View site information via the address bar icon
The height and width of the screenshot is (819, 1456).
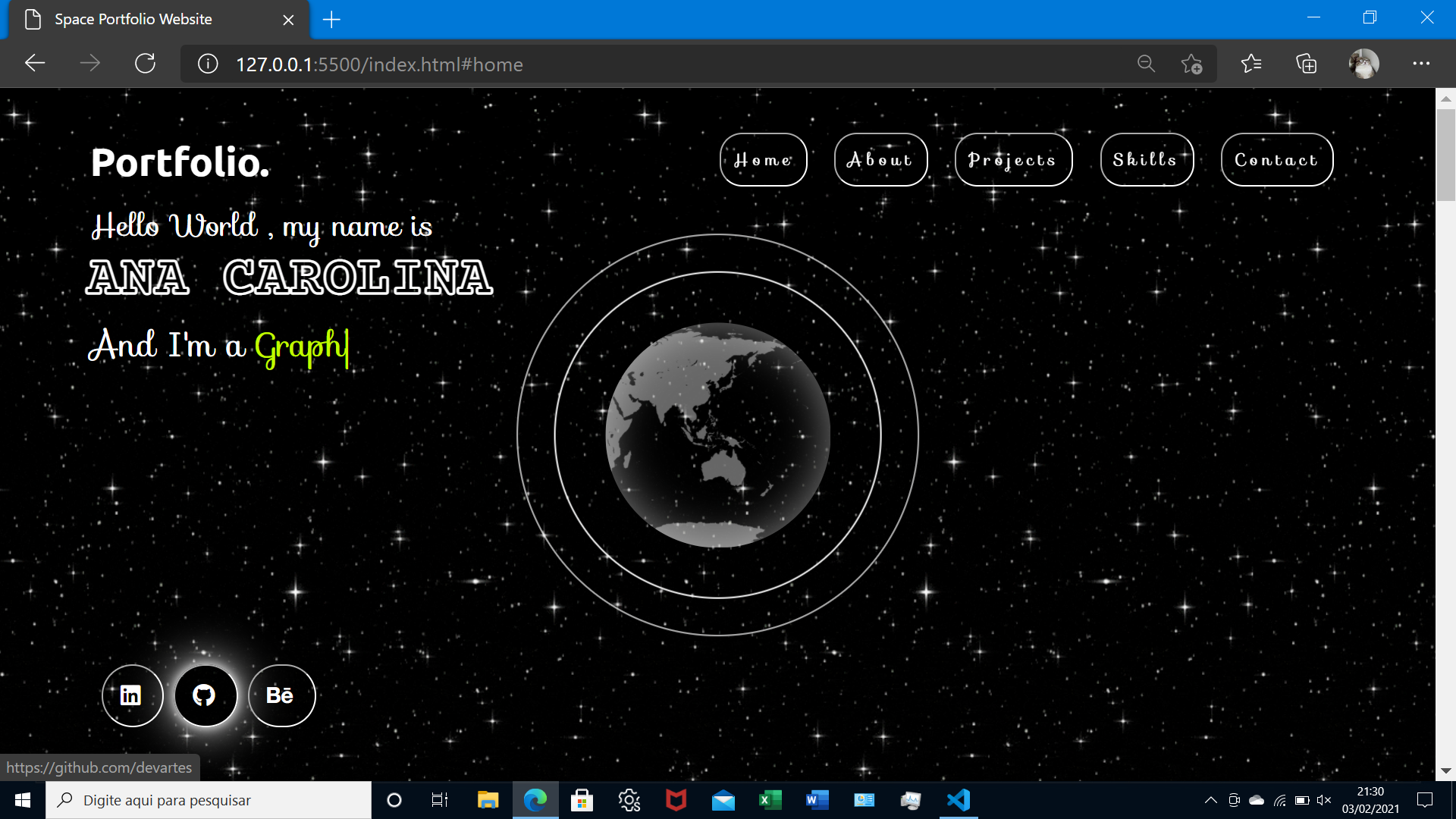pyautogui.click(x=207, y=64)
